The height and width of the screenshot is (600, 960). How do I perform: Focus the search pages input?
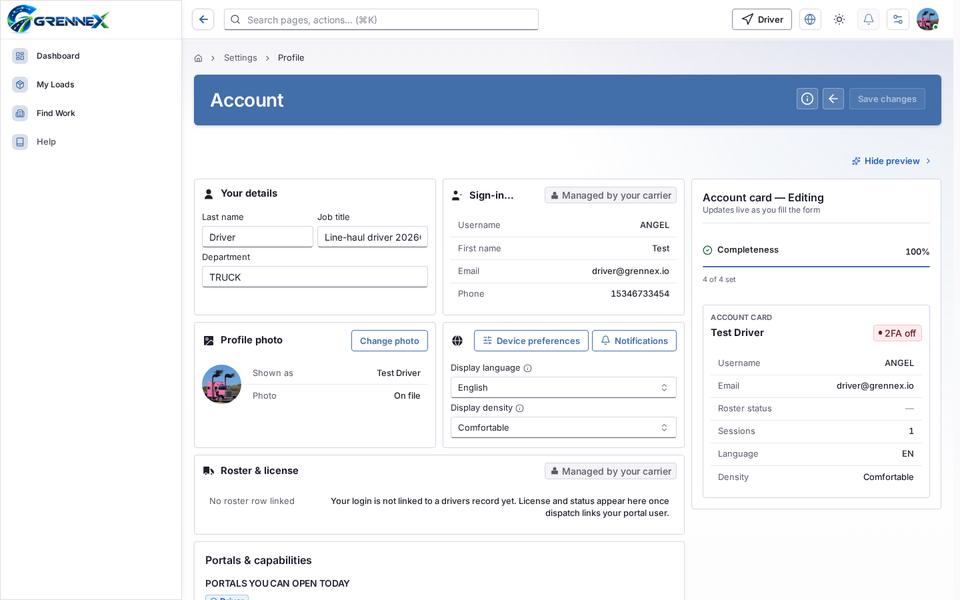pyautogui.click(x=381, y=20)
